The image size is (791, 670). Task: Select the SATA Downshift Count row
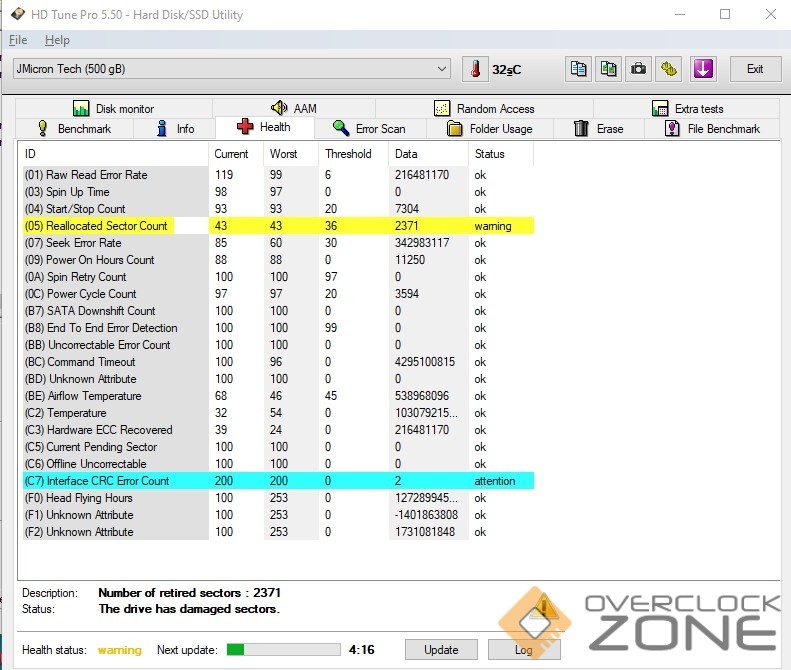click(278, 311)
